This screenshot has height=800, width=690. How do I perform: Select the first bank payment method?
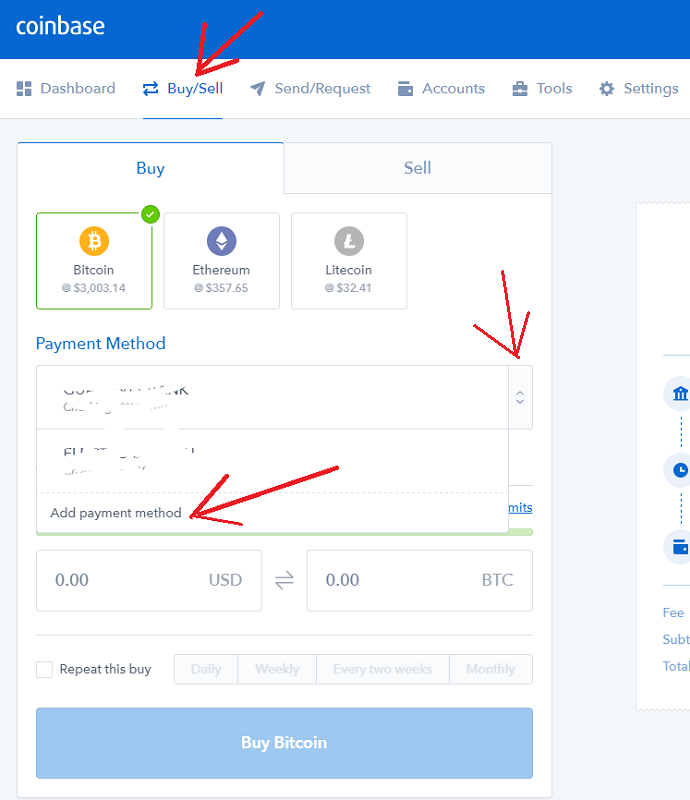273,397
